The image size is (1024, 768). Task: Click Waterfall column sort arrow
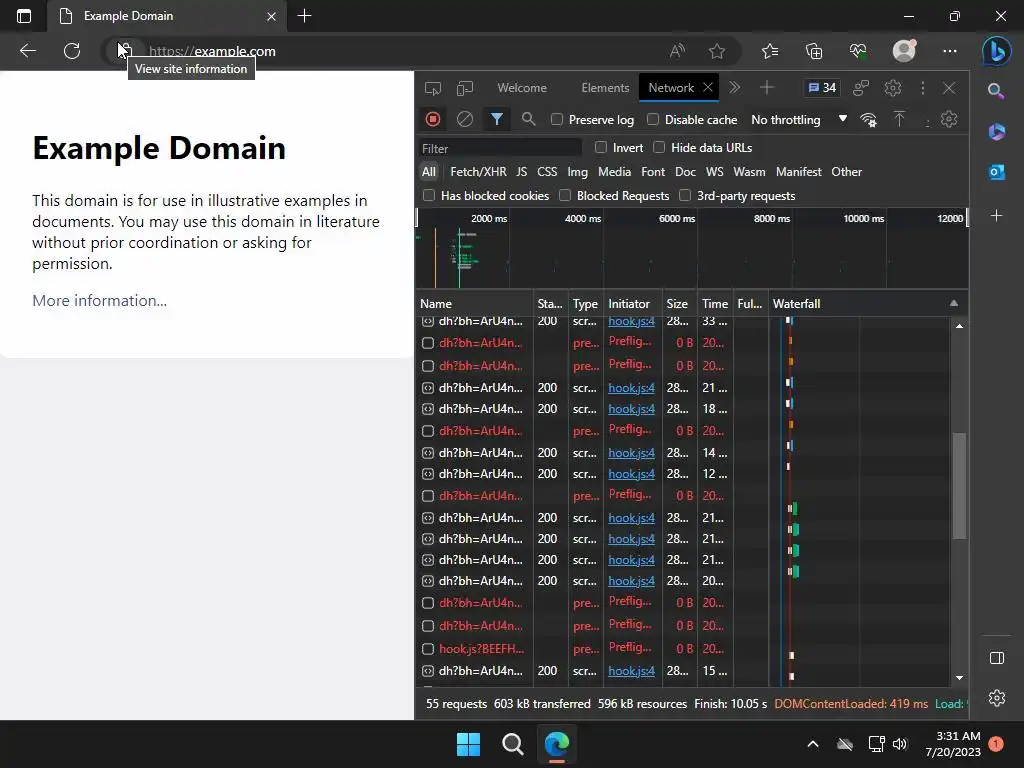pyautogui.click(x=953, y=303)
